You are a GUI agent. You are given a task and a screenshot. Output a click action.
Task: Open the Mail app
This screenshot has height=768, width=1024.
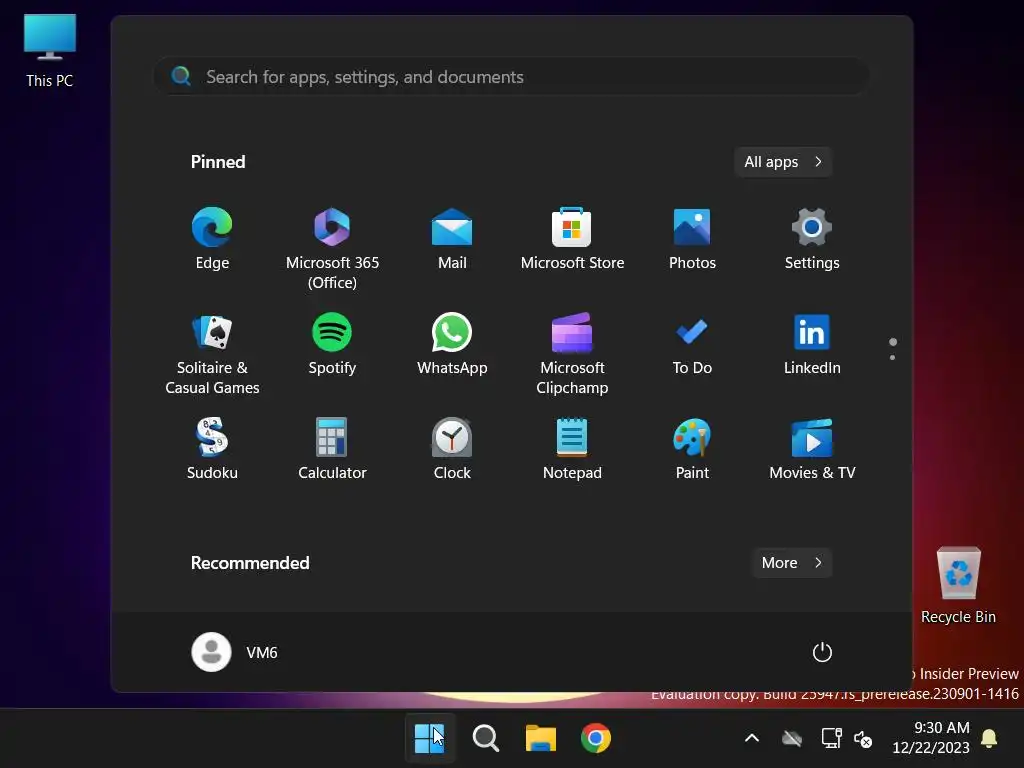pyautogui.click(x=452, y=239)
